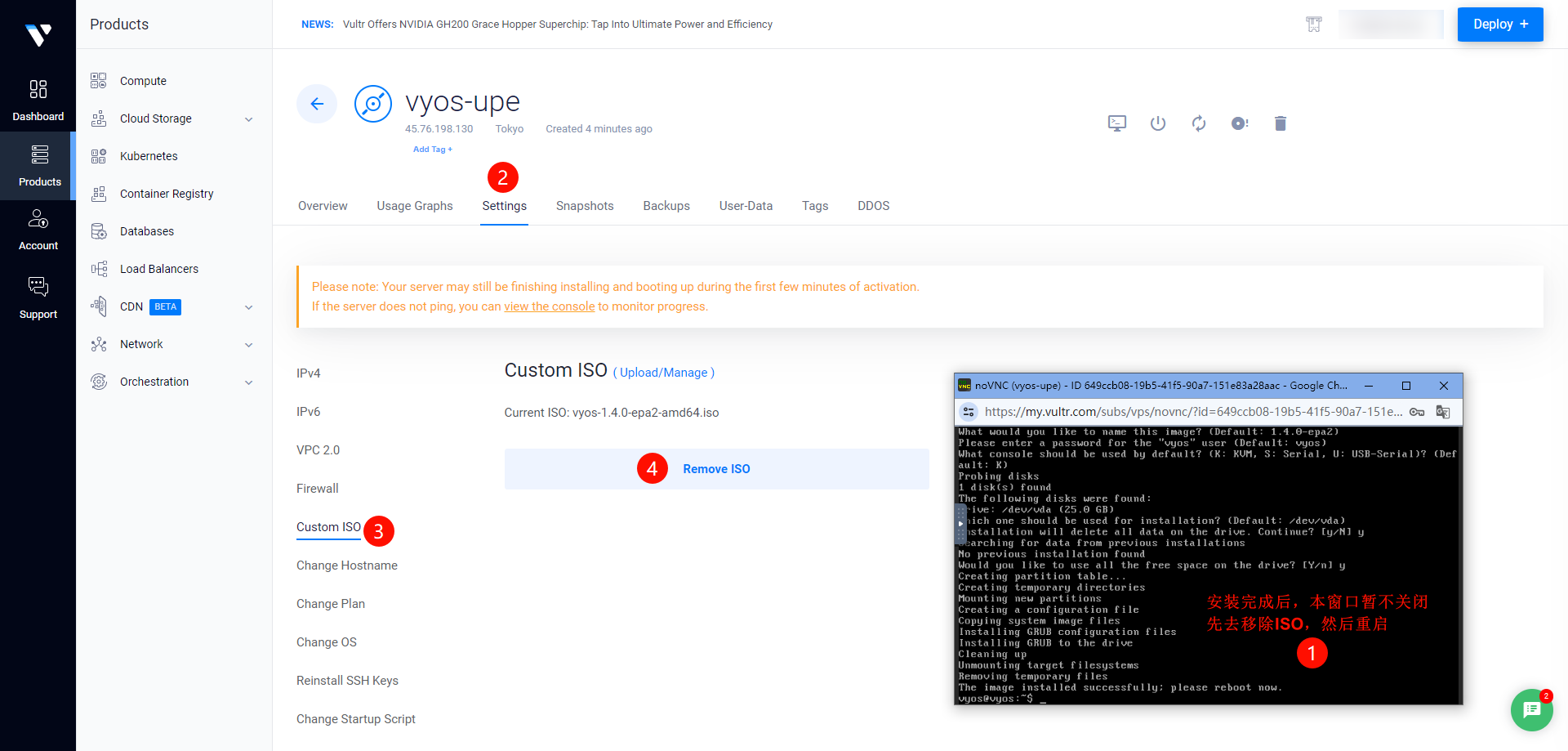Screen dimensions: 1568x751
Task: Open the noVNC side control panel handle
Action: pos(960,524)
